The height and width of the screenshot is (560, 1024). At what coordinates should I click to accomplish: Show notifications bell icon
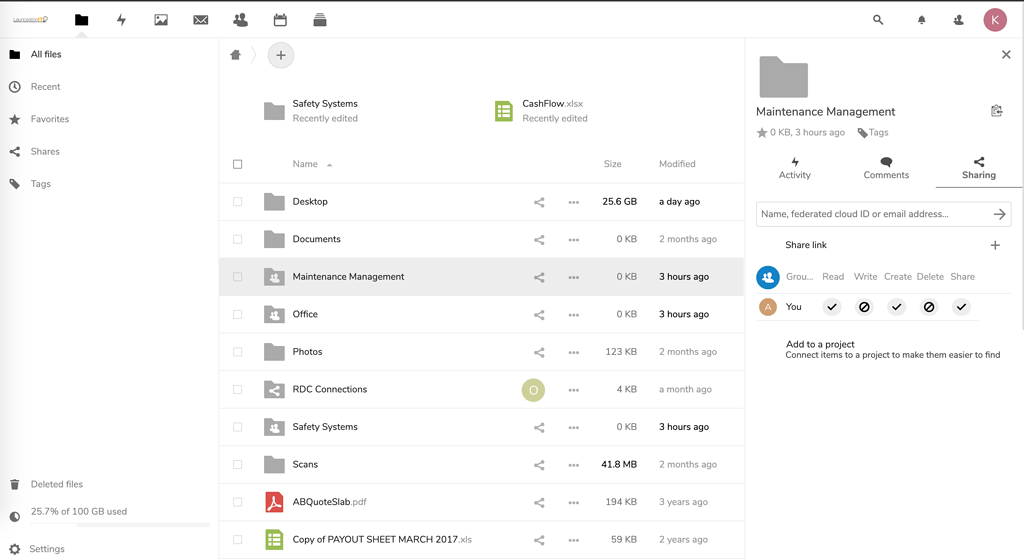click(921, 20)
